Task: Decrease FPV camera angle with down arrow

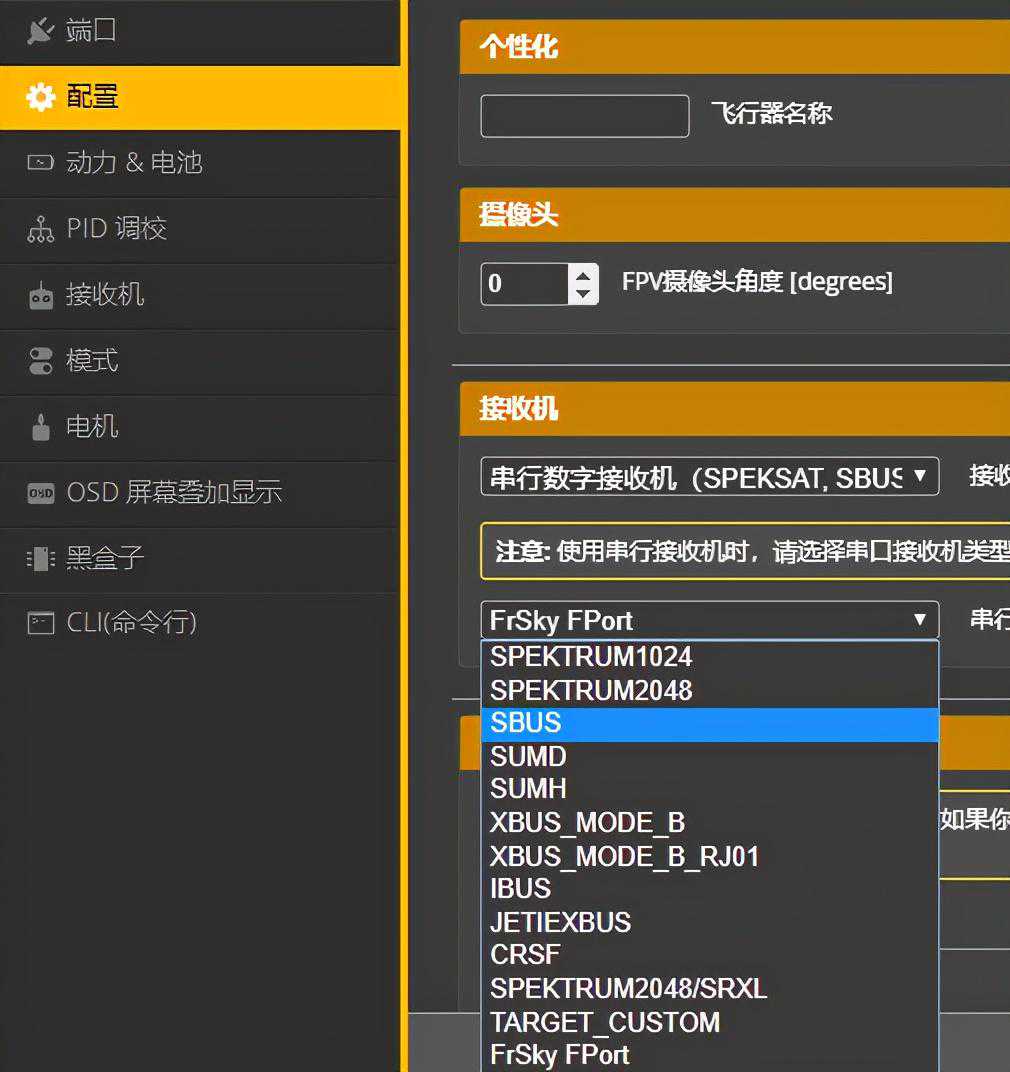Action: (583, 293)
